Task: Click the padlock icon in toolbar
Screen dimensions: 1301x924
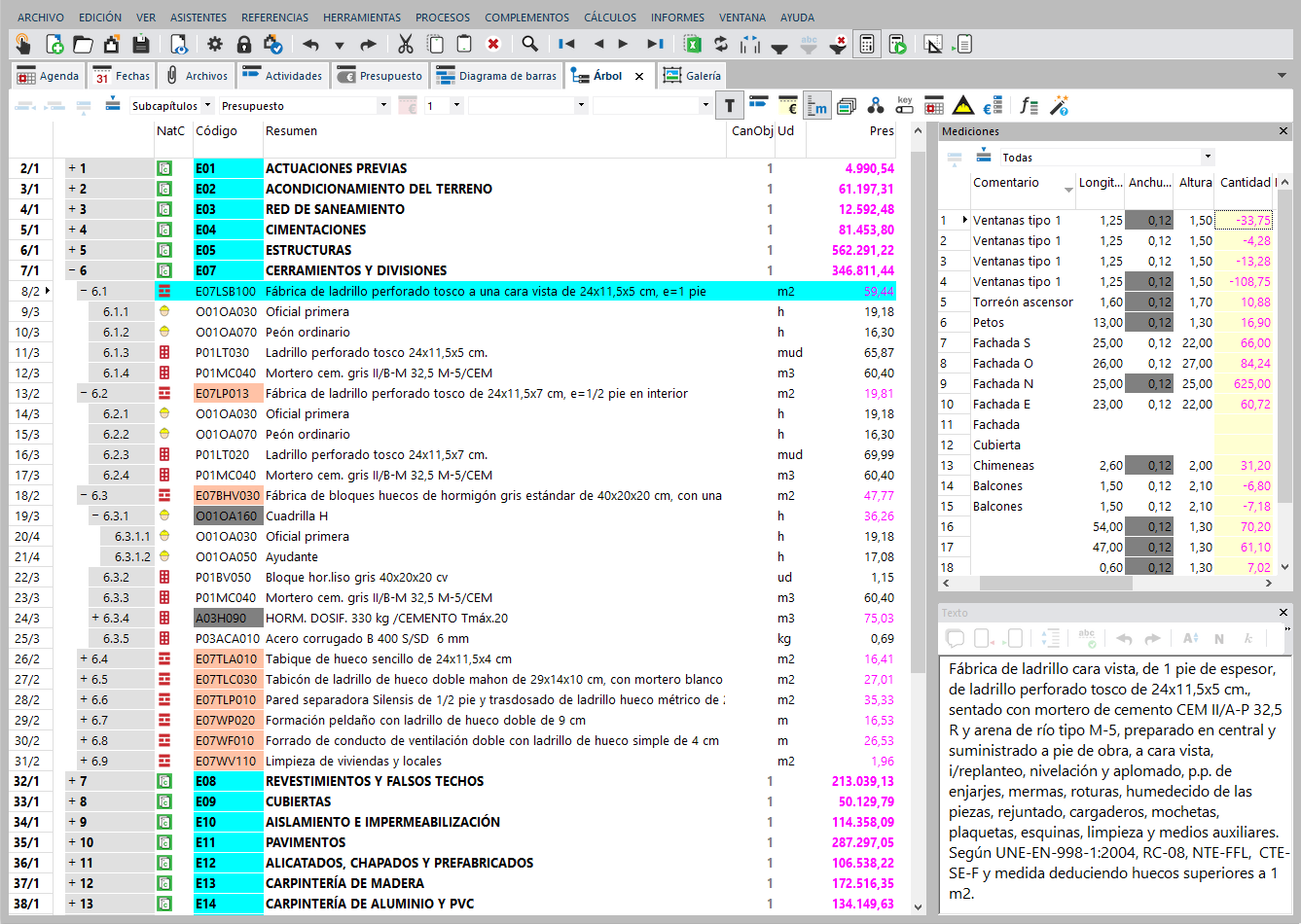Action: click(244, 44)
